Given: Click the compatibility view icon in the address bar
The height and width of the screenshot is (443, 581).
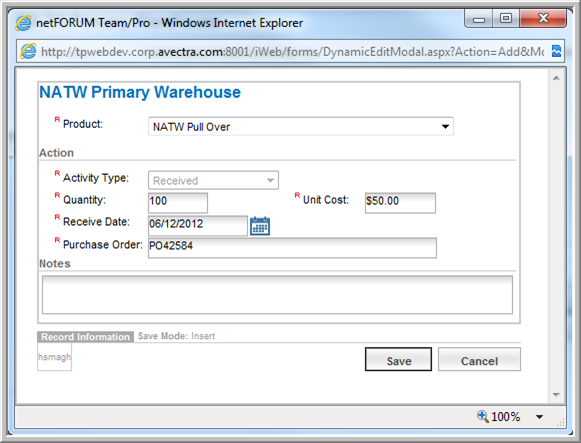Looking at the screenshot, I should tap(556, 51).
